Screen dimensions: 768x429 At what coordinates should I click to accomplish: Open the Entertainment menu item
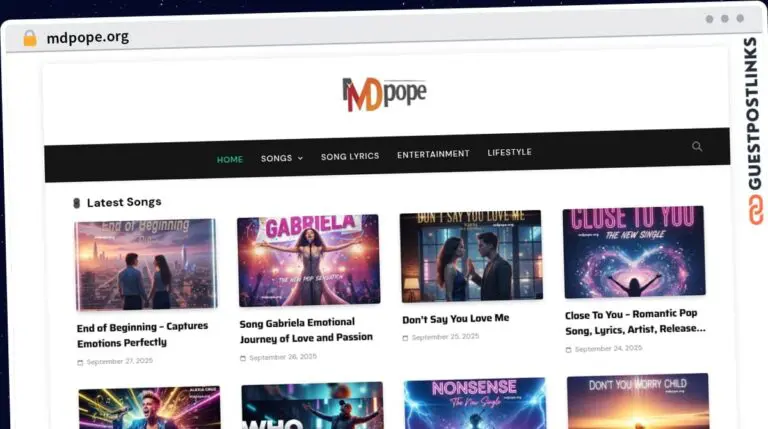coord(433,154)
